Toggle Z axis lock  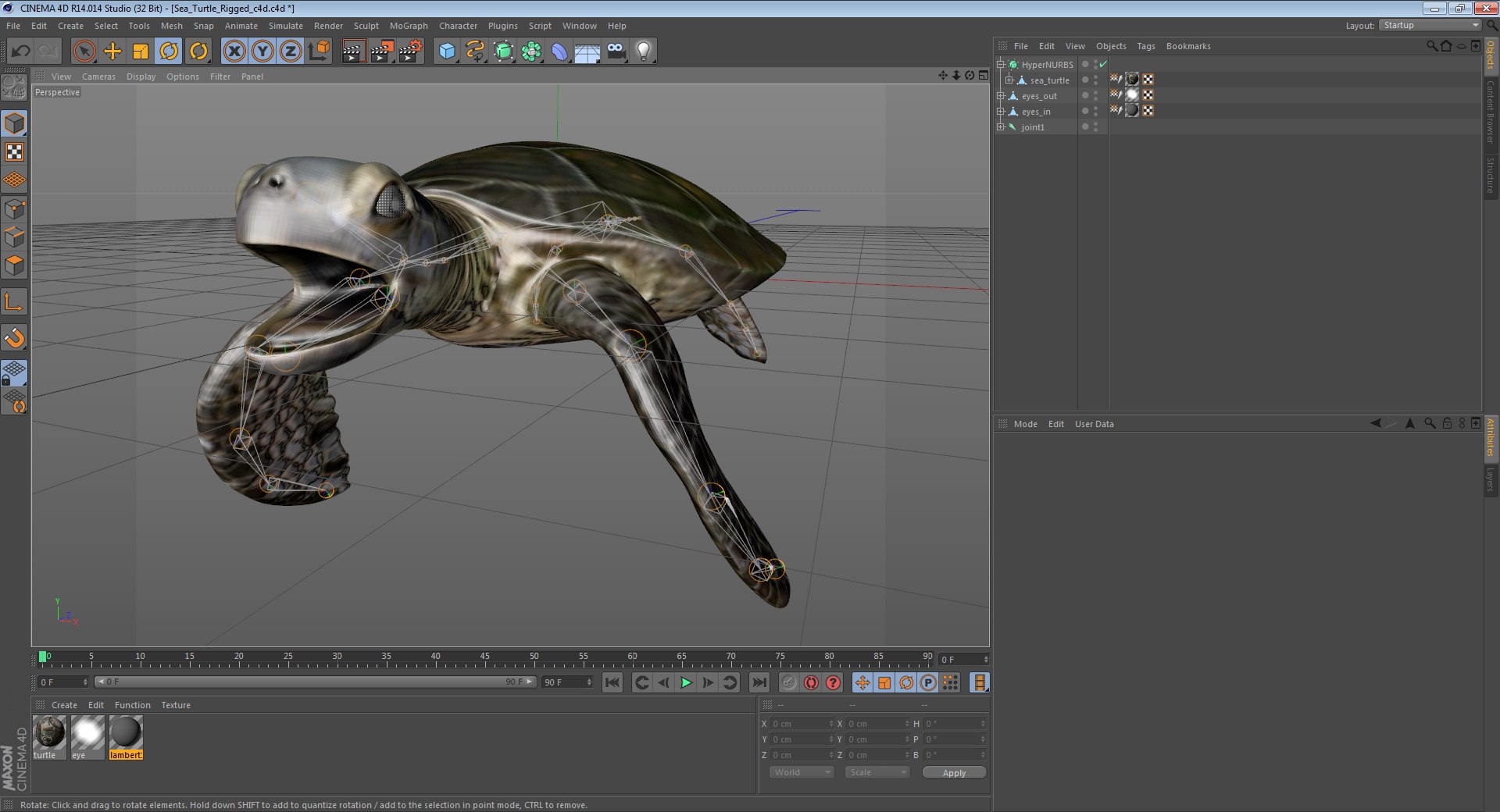click(291, 52)
